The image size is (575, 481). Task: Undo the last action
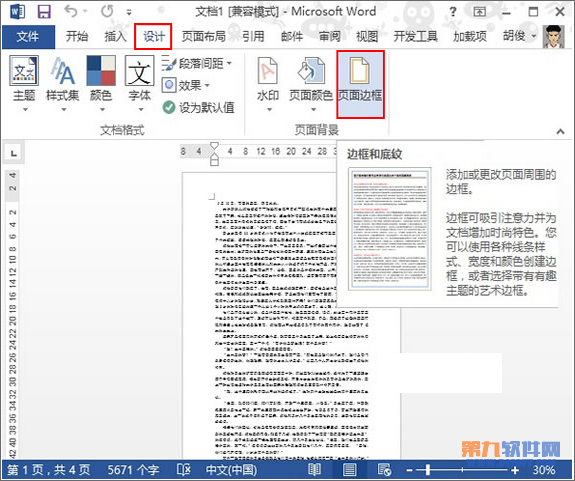(70, 12)
